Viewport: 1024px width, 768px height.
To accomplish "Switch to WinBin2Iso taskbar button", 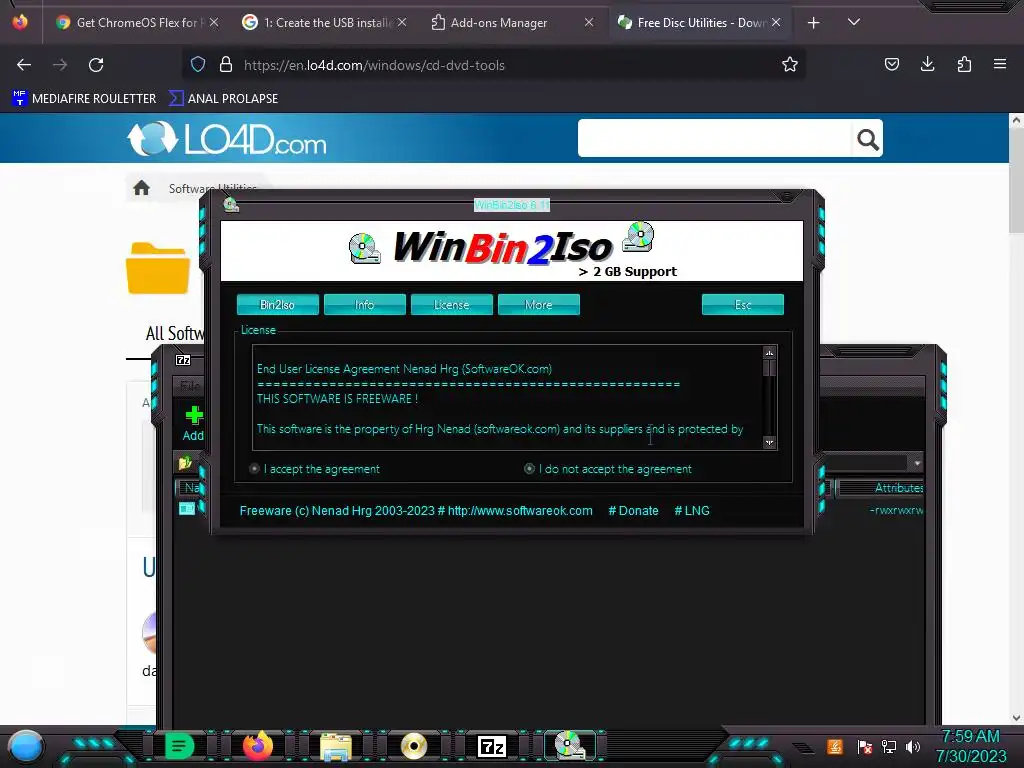I will pyautogui.click(x=569, y=745).
